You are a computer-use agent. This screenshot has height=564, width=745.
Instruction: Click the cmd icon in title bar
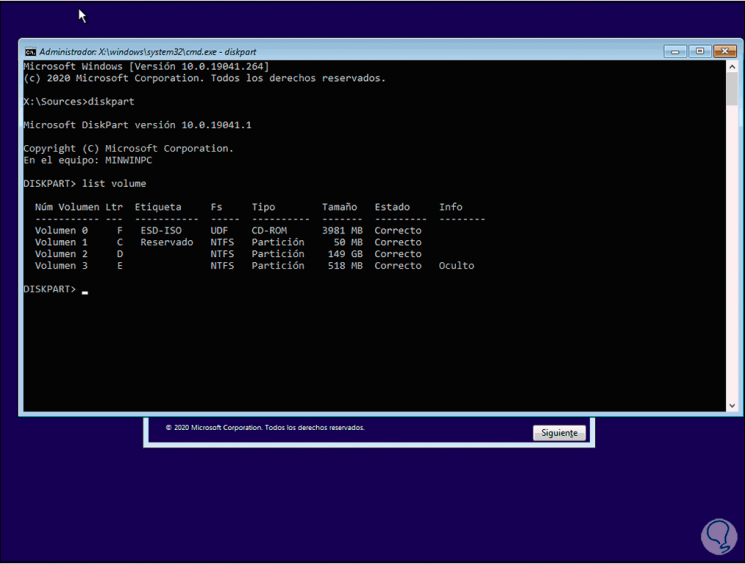(30, 52)
